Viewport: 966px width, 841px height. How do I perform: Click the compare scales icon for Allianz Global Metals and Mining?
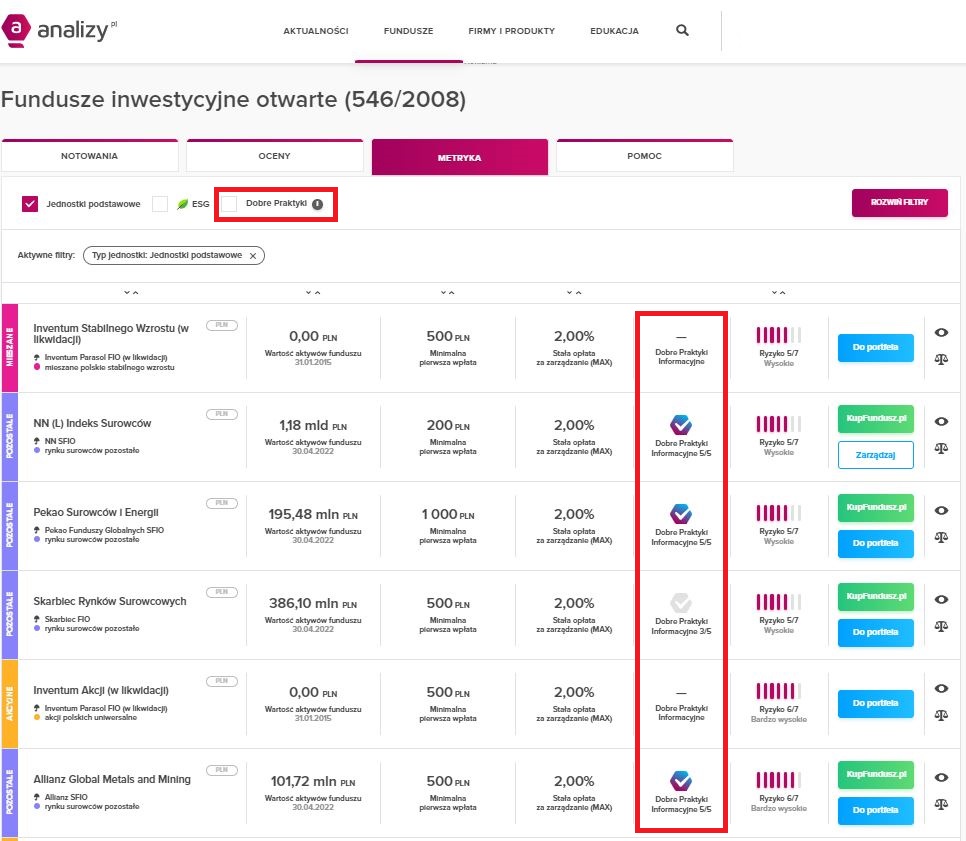941,804
